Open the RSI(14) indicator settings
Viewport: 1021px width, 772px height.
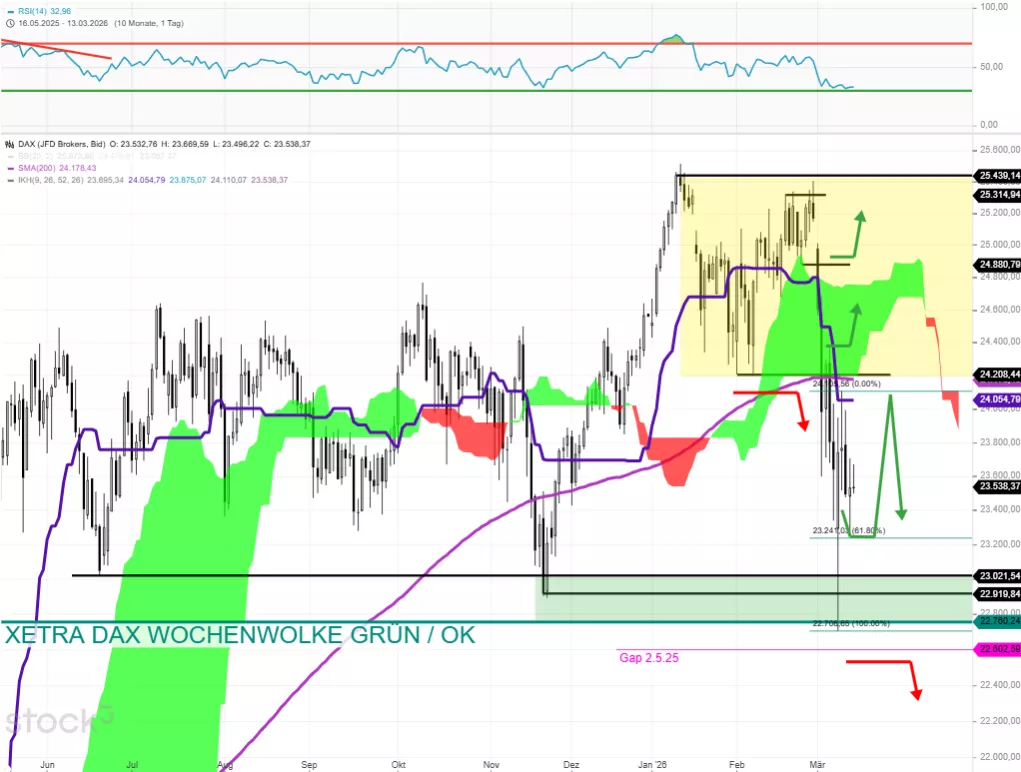34,9
